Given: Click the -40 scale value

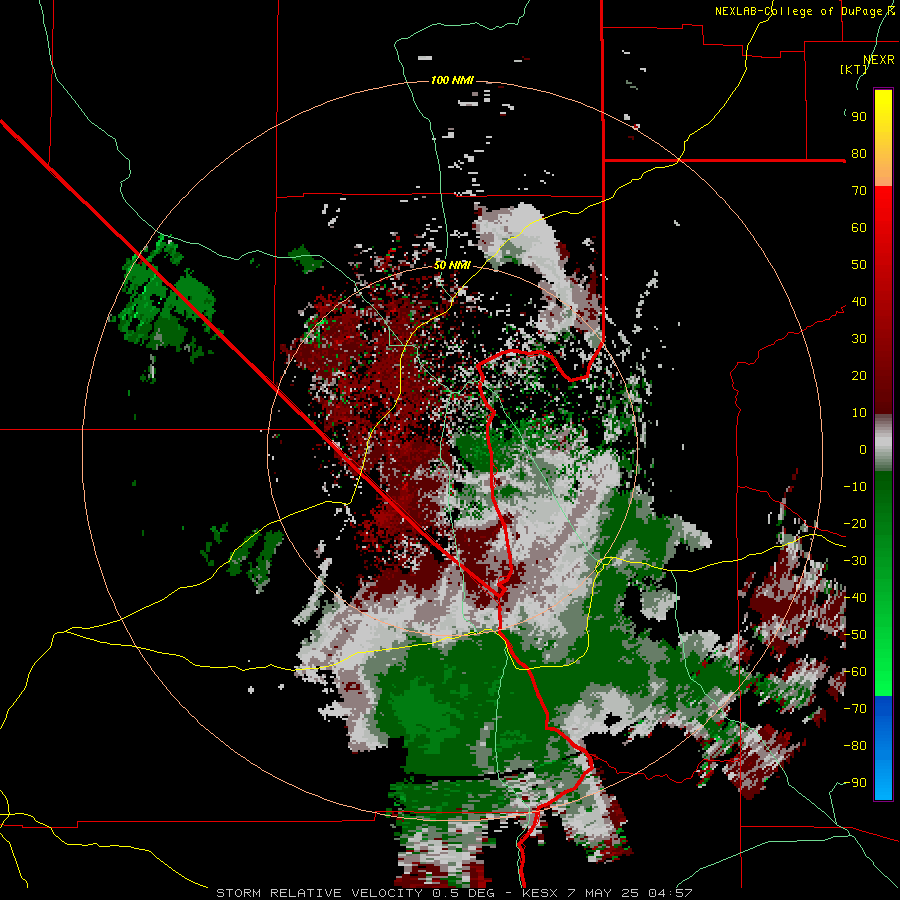Looking at the screenshot, I should tap(855, 598).
